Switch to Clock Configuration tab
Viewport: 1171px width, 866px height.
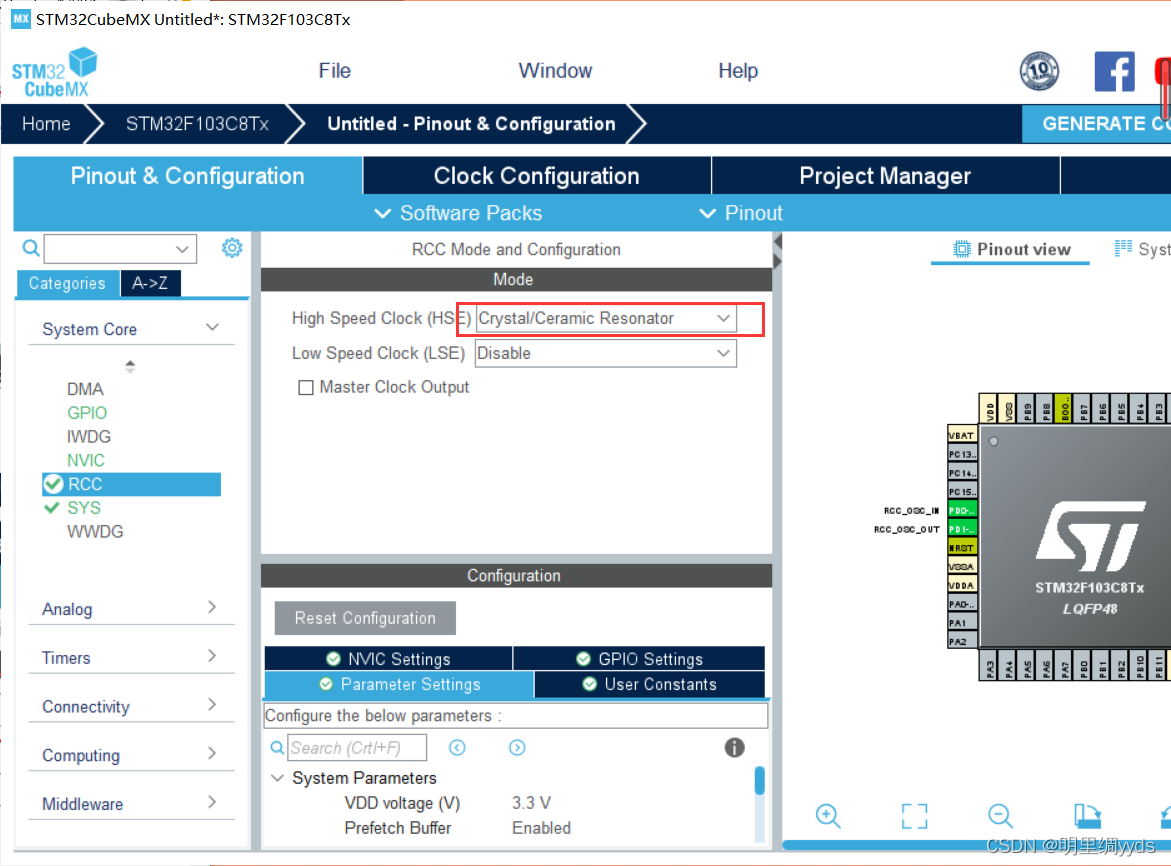[537, 175]
